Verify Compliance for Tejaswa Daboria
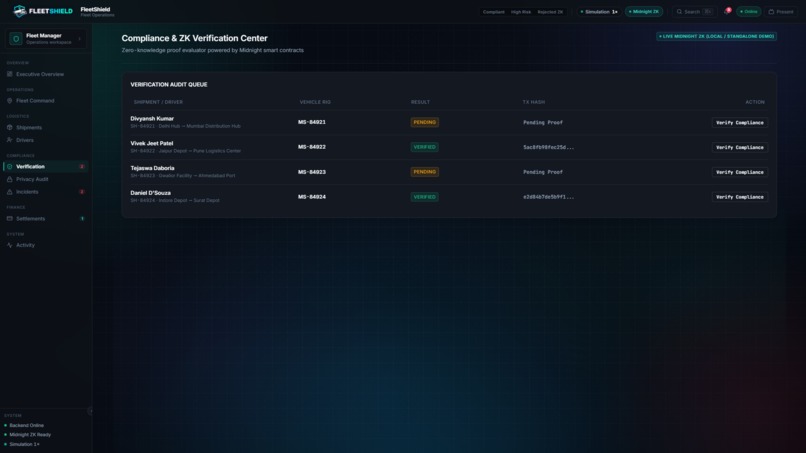Viewport: 806px width, 453px height. [x=740, y=172]
